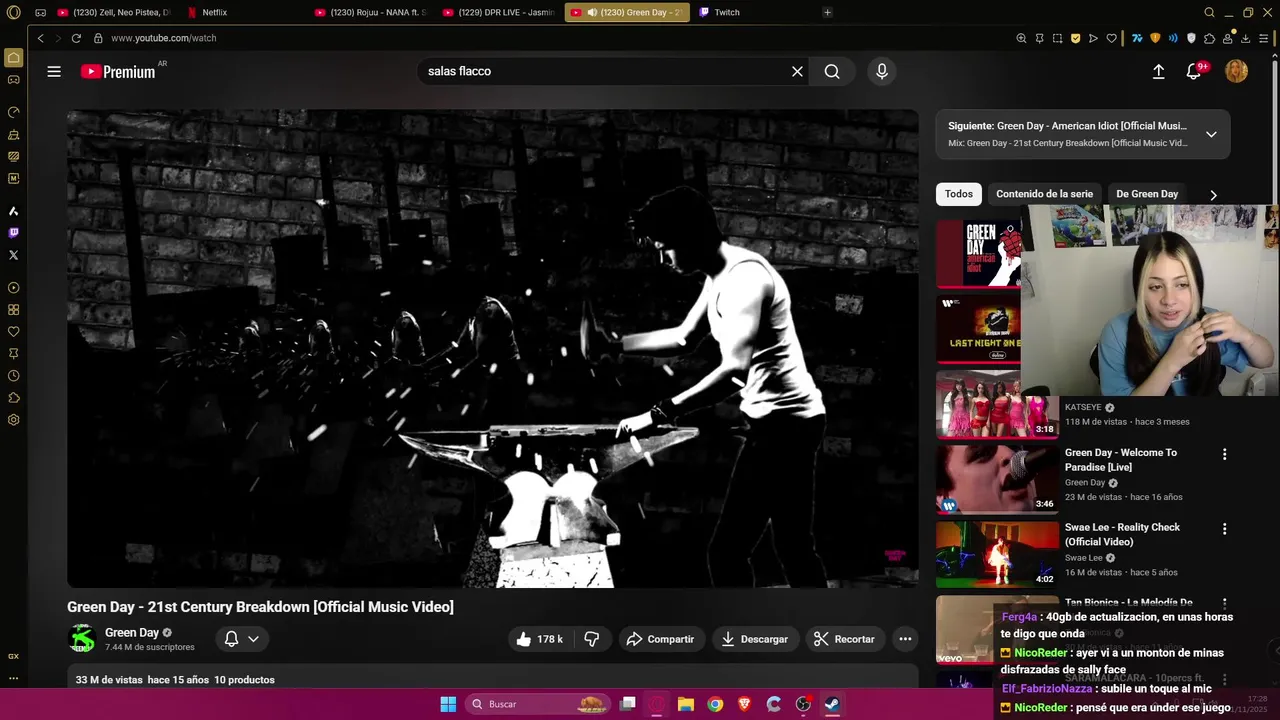This screenshot has height=720, width=1280.
Task: Open the Opera GX logo menu
Action: pyautogui.click(x=13, y=12)
